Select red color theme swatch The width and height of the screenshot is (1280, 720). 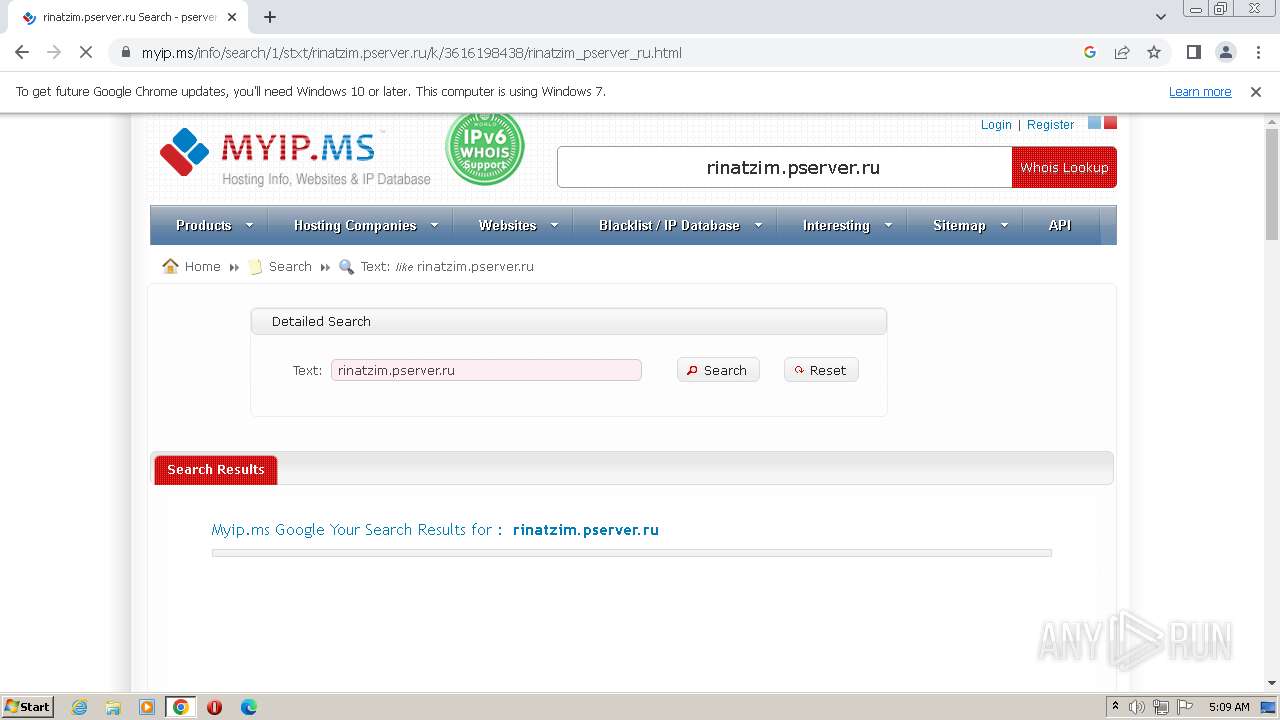[x=1110, y=123]
